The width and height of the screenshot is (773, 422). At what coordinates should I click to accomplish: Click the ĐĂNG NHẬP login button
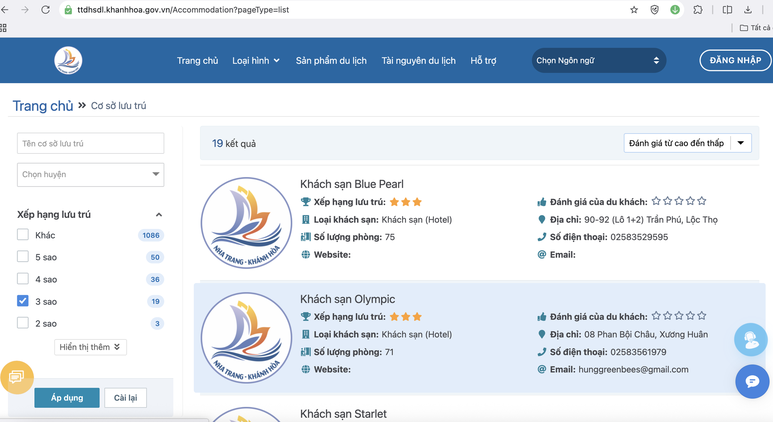tap(735, 61)
